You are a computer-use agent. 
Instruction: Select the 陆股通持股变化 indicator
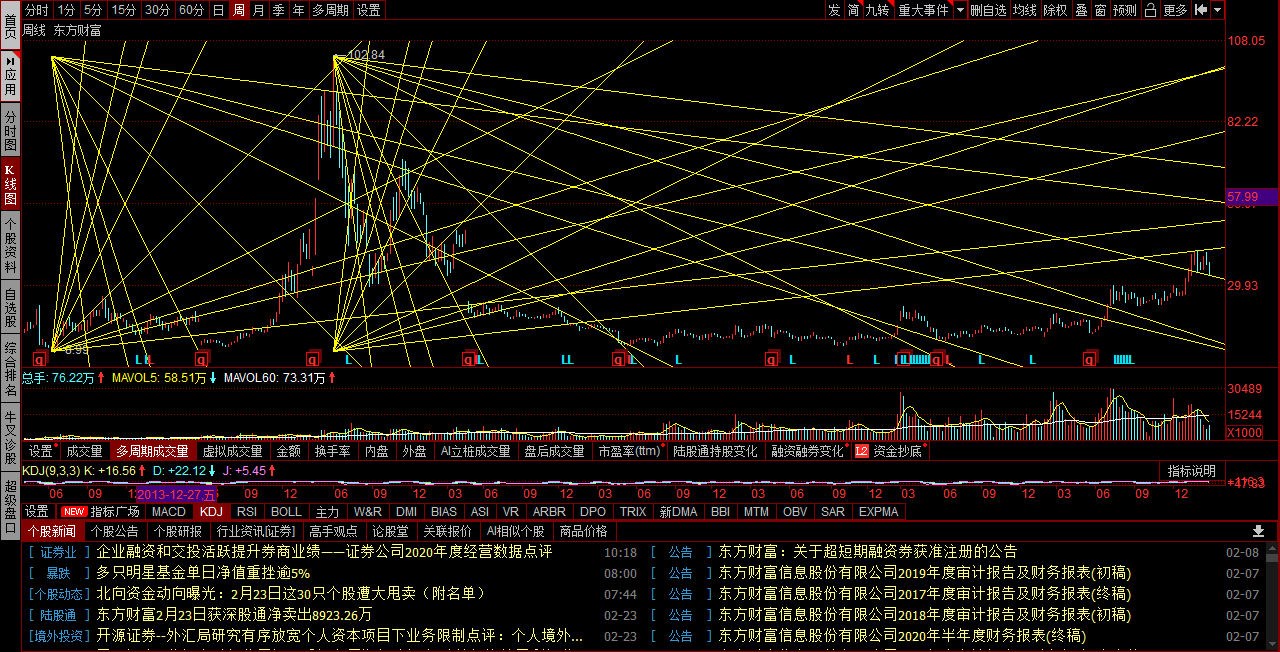[715, 451]
